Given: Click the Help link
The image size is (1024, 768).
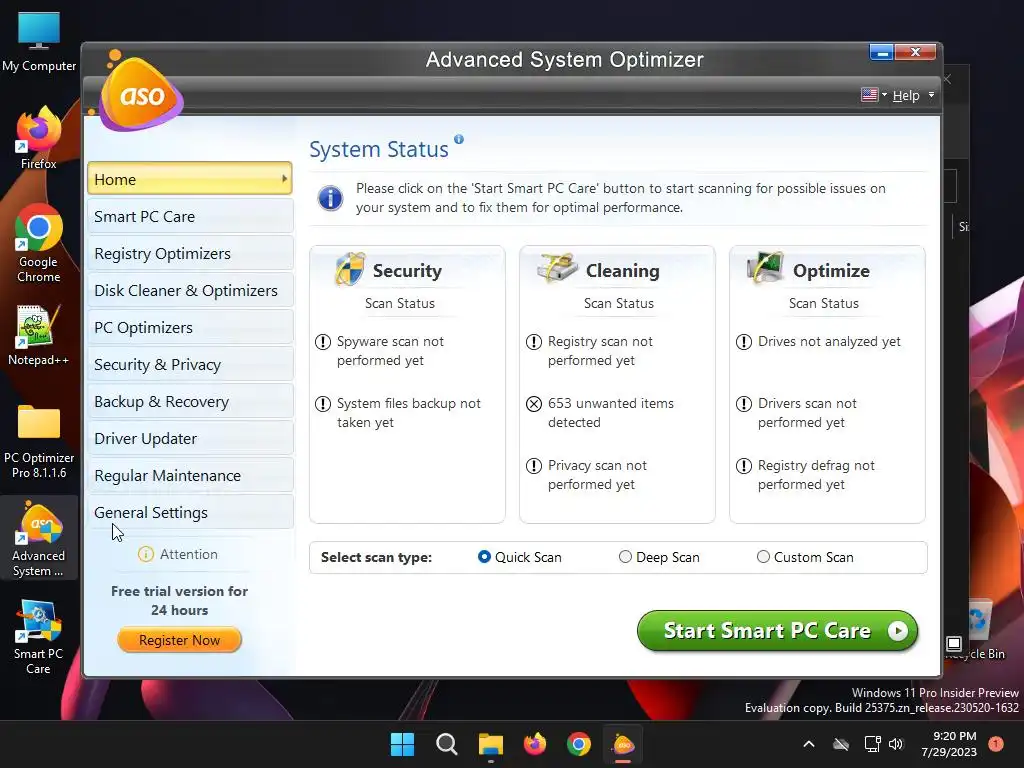Looking at the screenshot, I should pos(906,95).
